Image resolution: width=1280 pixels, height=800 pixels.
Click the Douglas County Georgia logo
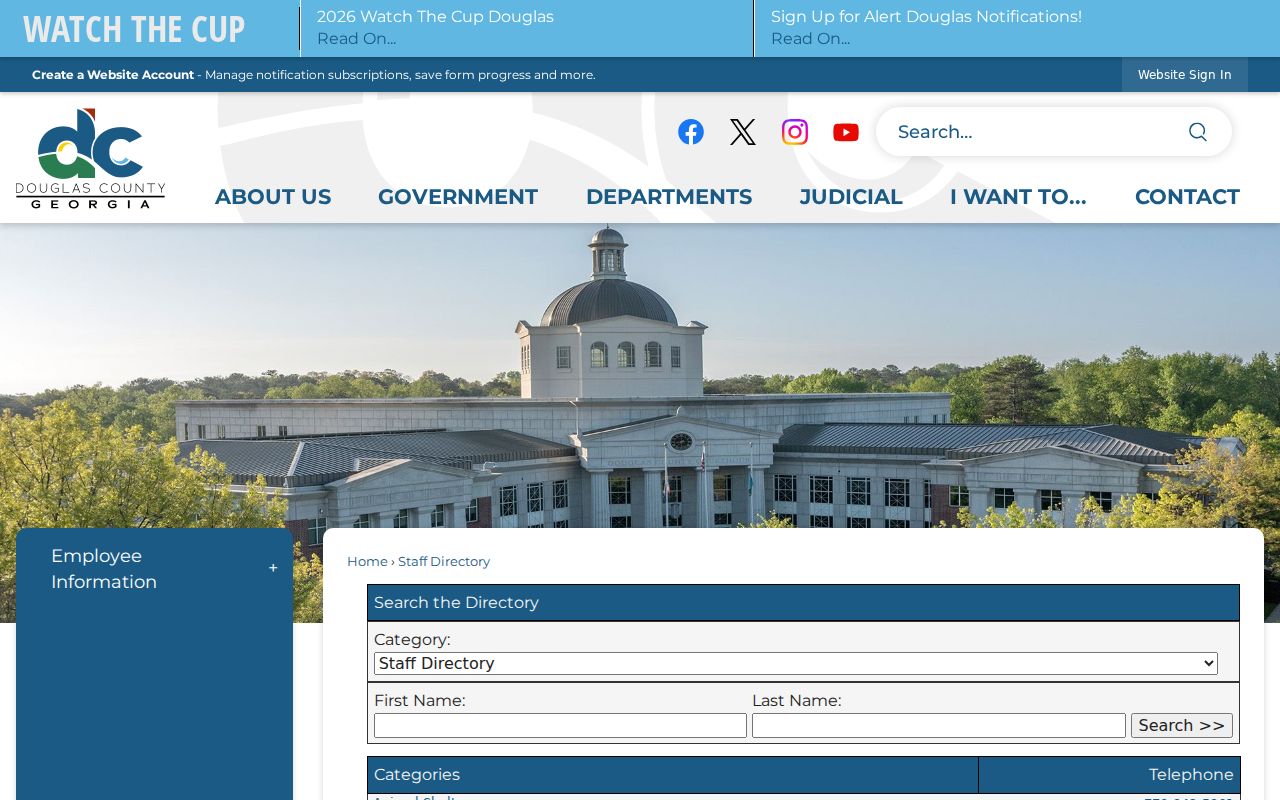[90, 158]
